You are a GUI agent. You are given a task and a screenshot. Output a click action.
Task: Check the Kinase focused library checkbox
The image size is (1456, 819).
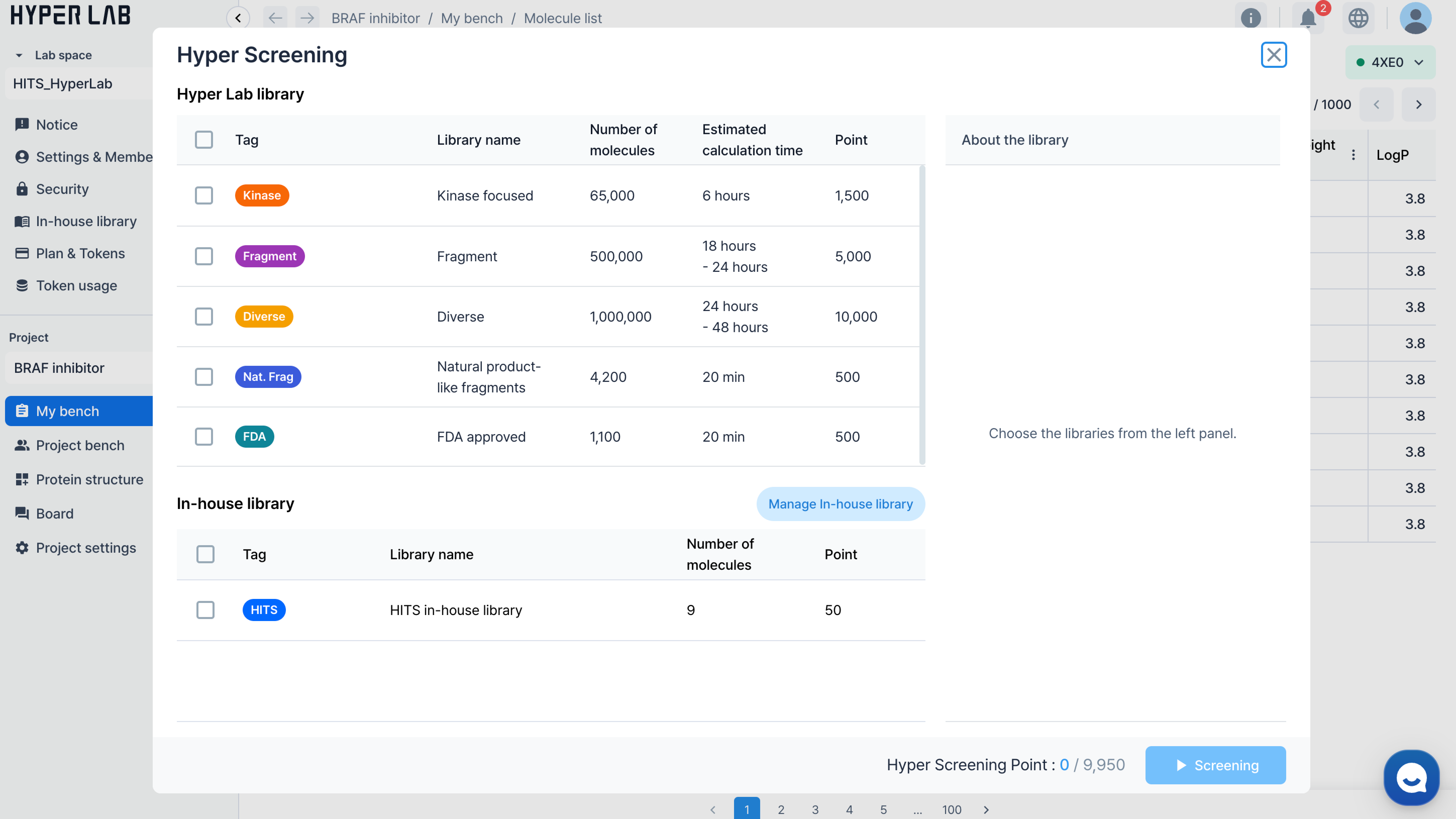203,195
